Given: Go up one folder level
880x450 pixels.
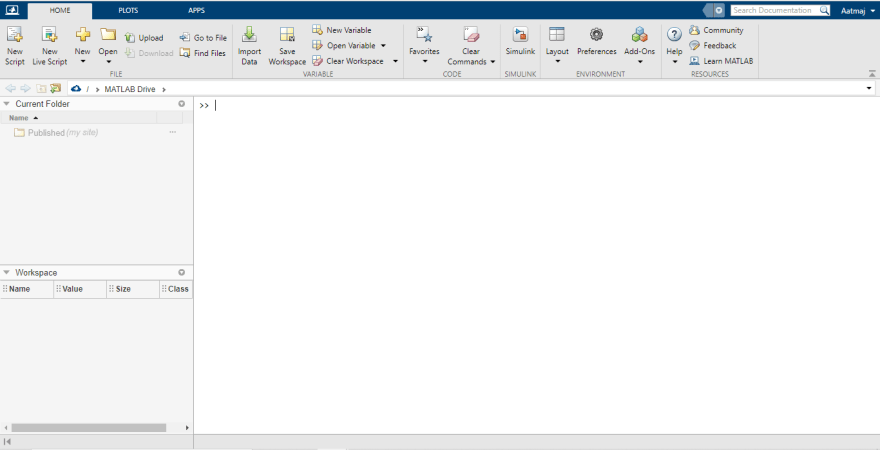Looking at the screenshot, I should coord(40,89).
